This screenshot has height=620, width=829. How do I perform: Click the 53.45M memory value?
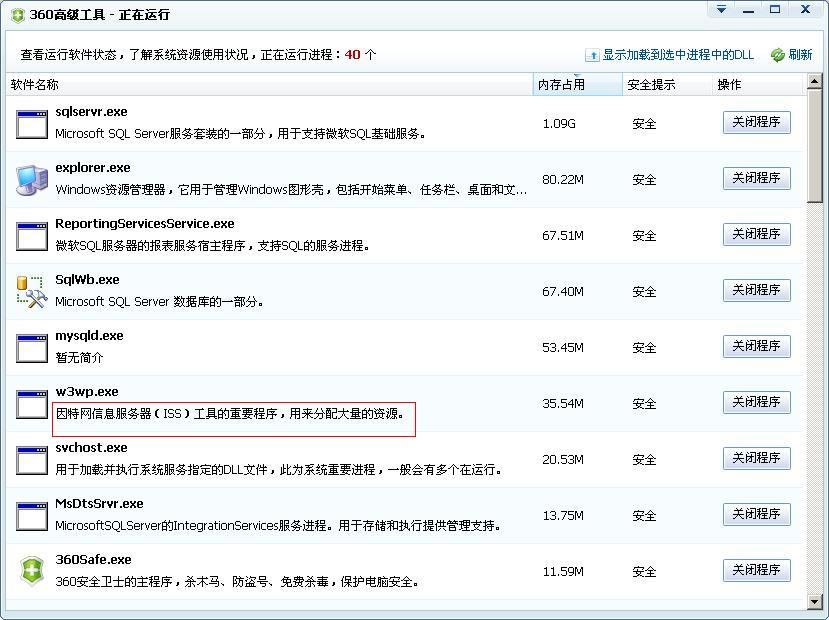point(563,348)
